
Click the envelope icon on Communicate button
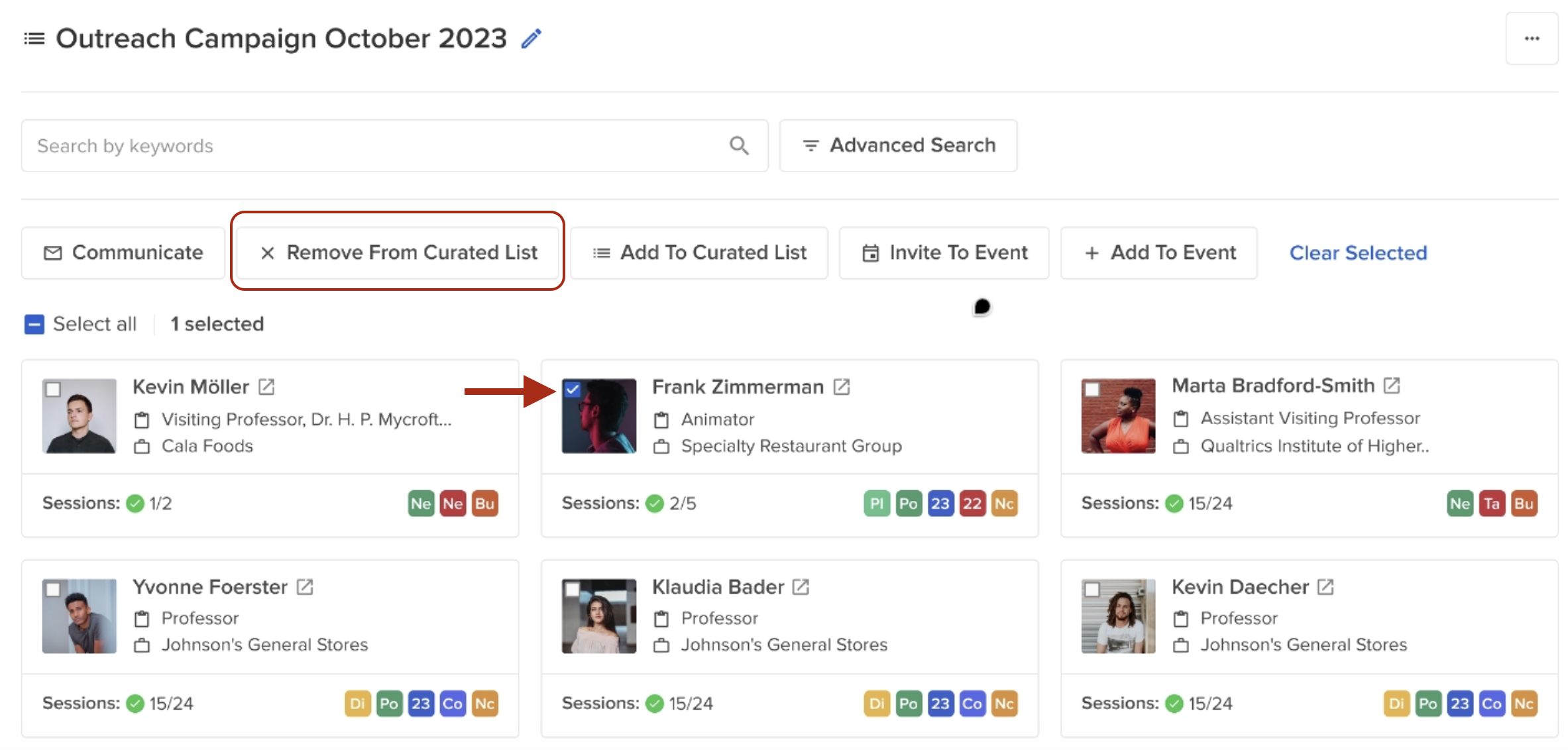click(x=52, y=252)
